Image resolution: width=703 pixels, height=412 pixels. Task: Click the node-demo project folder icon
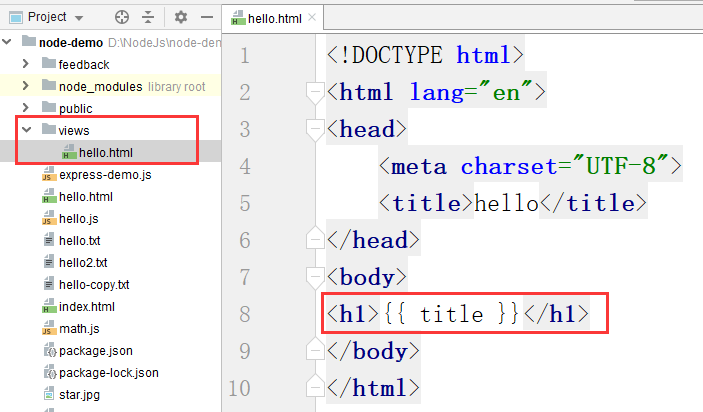tap(29, 41)
